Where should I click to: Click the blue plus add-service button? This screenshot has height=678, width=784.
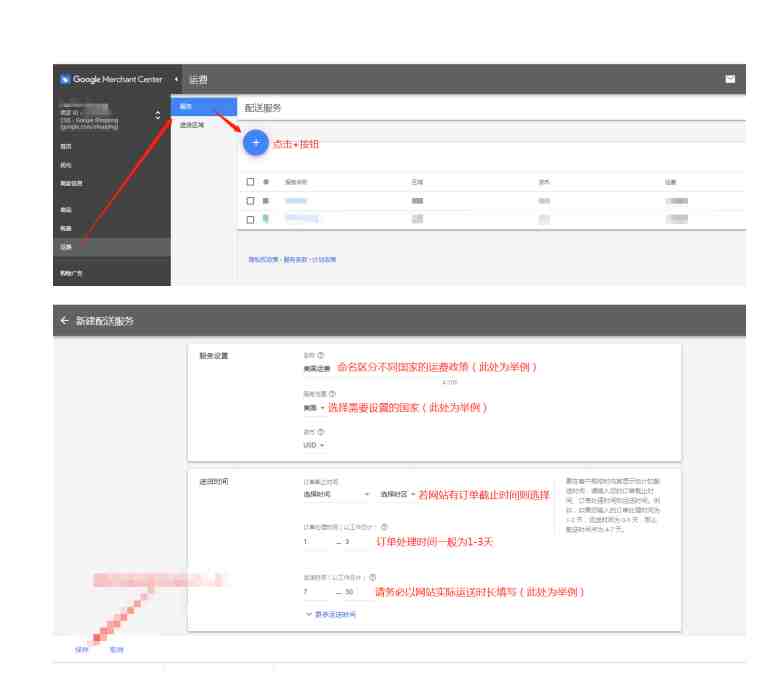point(256,143)
